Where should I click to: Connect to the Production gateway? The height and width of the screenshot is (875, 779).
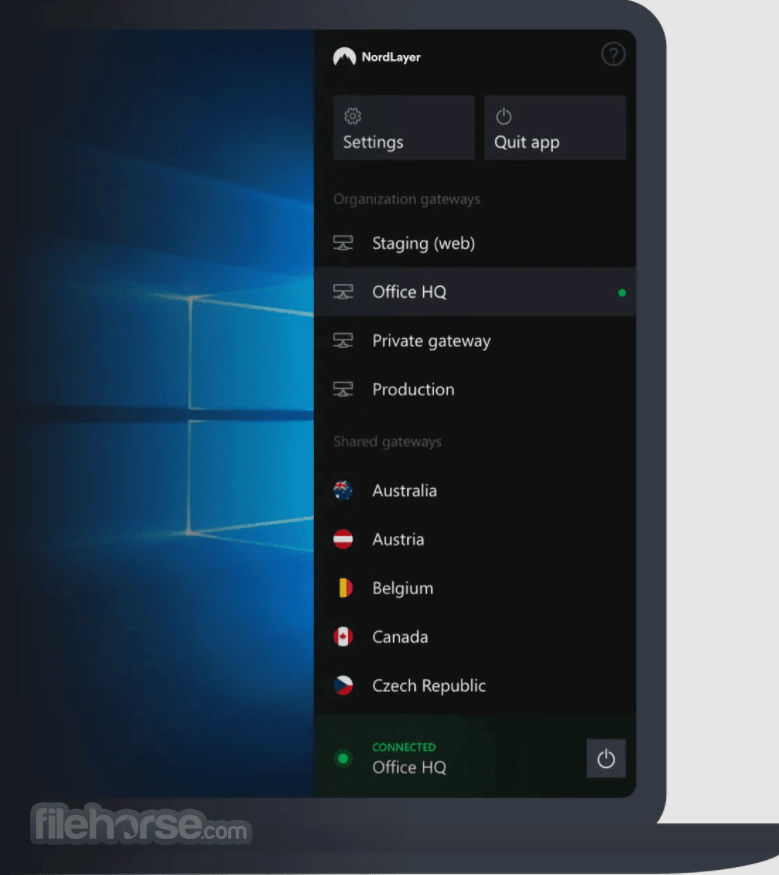475,389
